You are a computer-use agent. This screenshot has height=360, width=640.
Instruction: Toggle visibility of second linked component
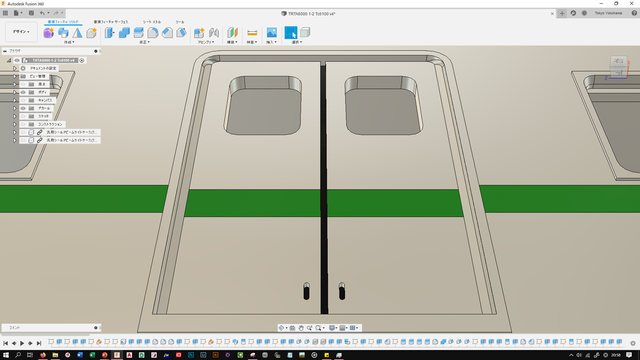tap(23, 140)
